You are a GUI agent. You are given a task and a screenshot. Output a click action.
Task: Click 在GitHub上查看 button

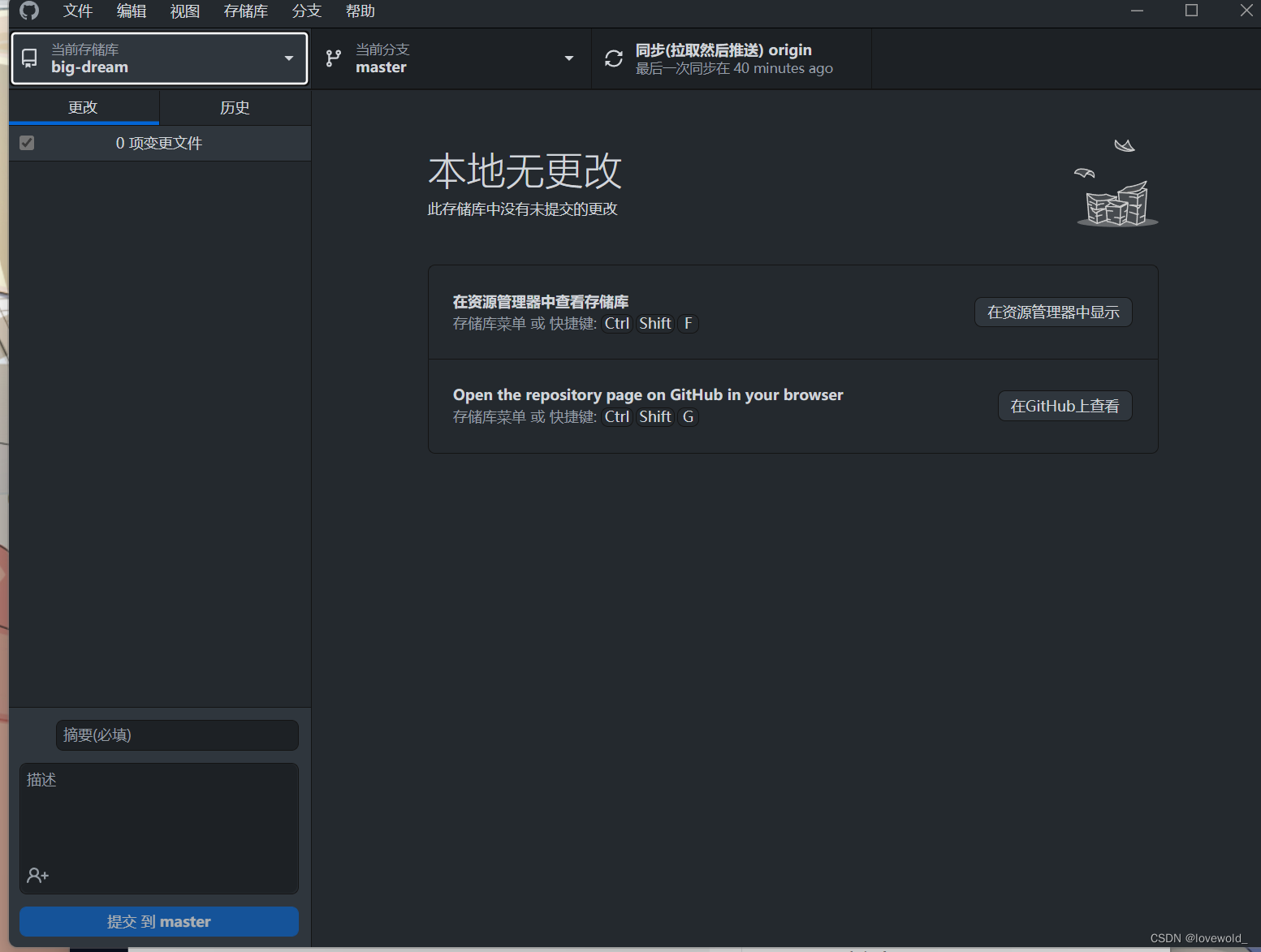click(1065, 406)
